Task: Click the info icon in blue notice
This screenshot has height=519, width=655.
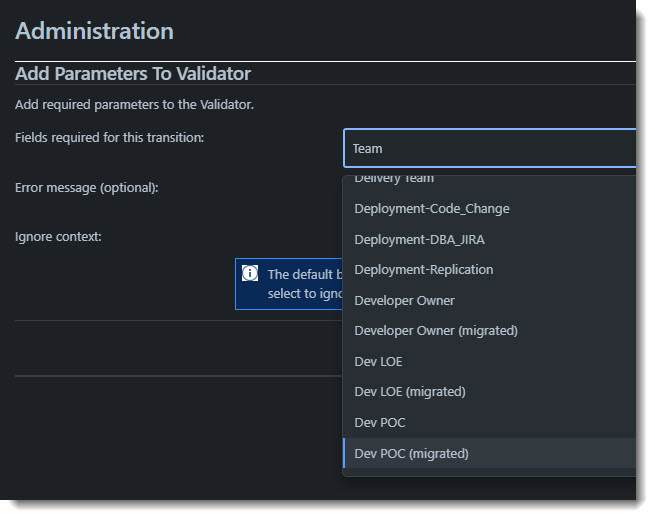Action: coord(250,273)
